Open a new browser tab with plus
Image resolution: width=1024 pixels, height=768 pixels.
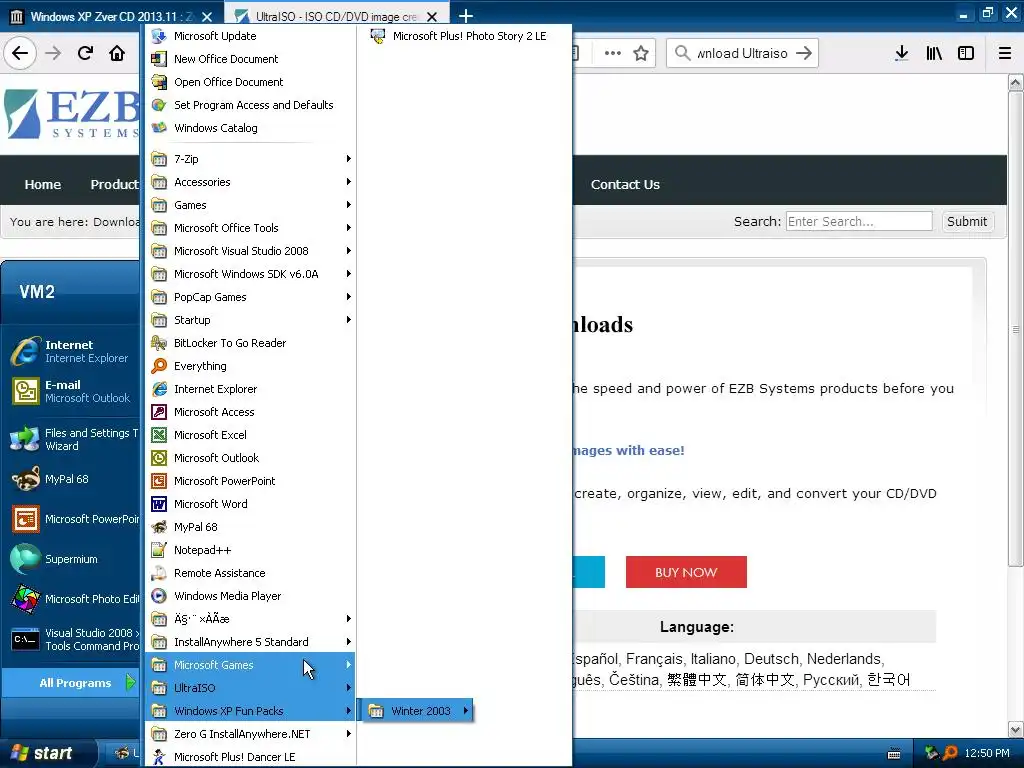(466, 16)
